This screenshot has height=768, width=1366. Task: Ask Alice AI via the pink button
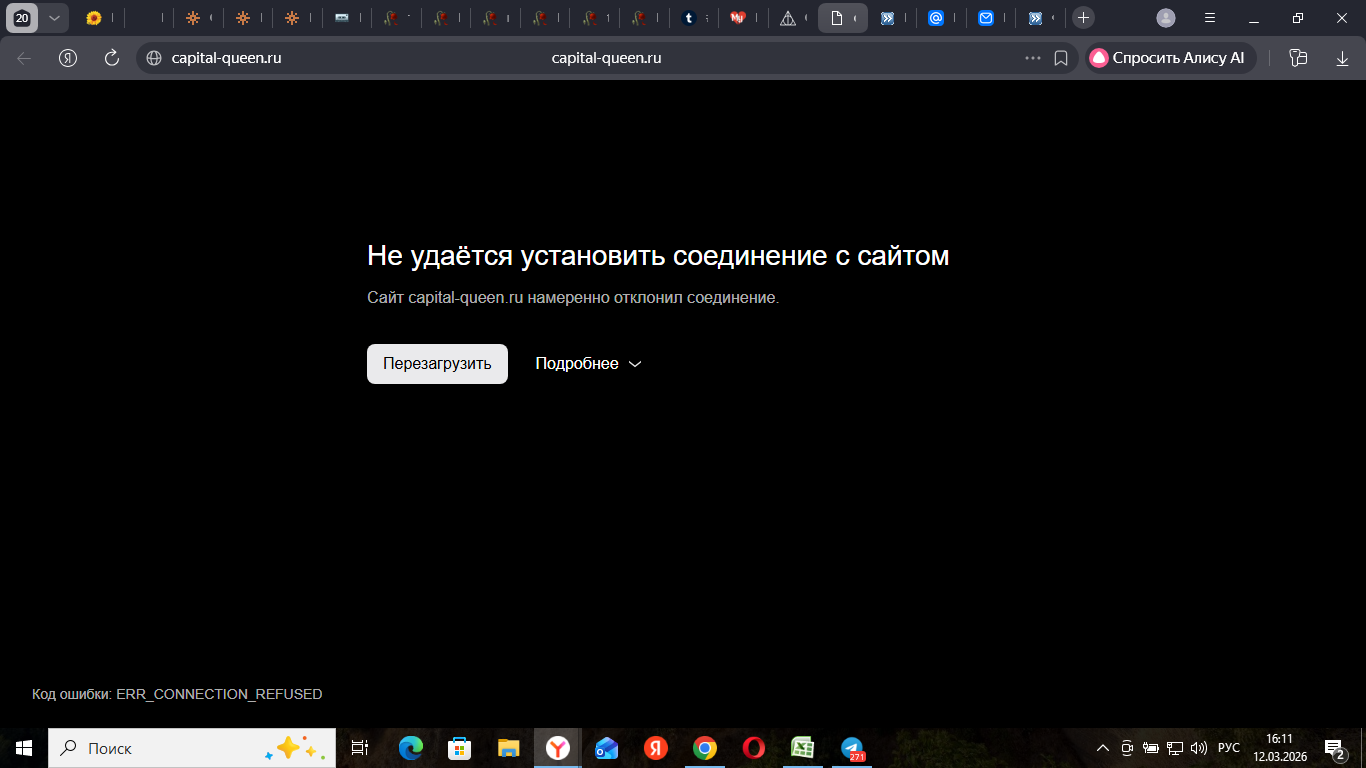(1168, 57)
